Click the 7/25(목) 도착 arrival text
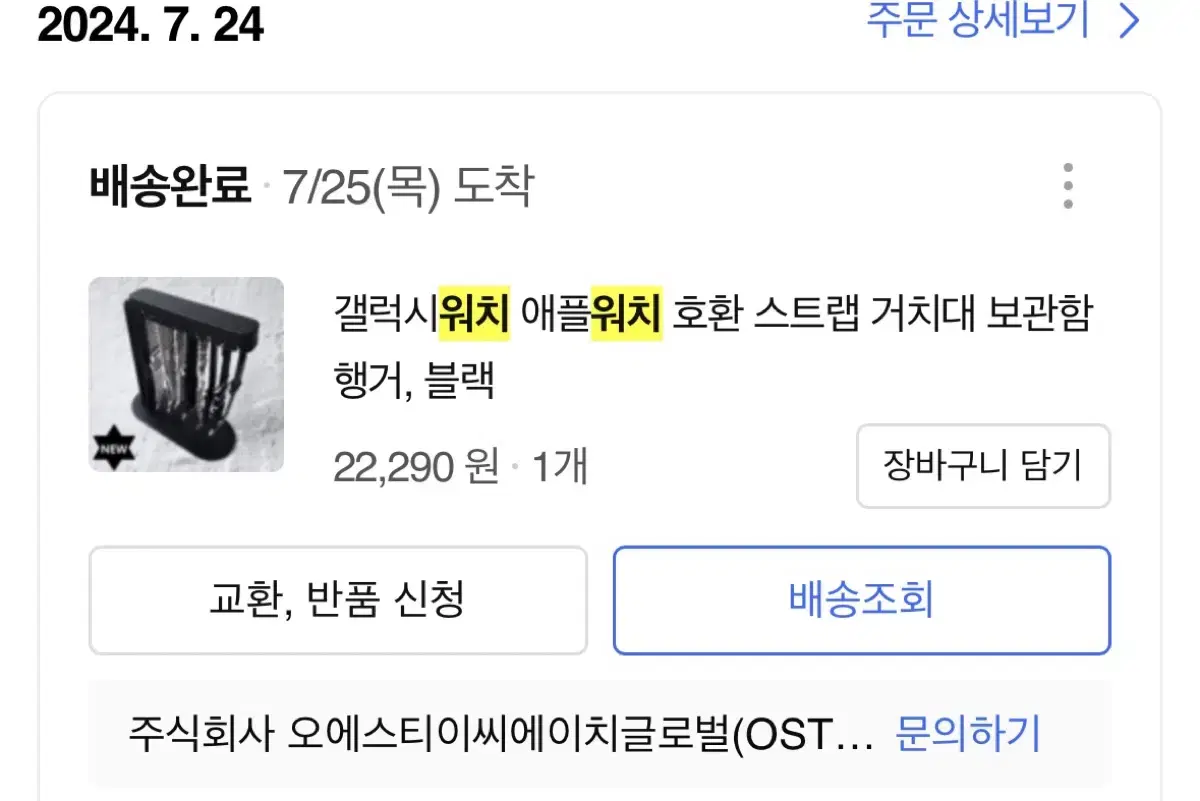Image resolution: width=1200 pixels, height=801 pixels. click(407, 186)
